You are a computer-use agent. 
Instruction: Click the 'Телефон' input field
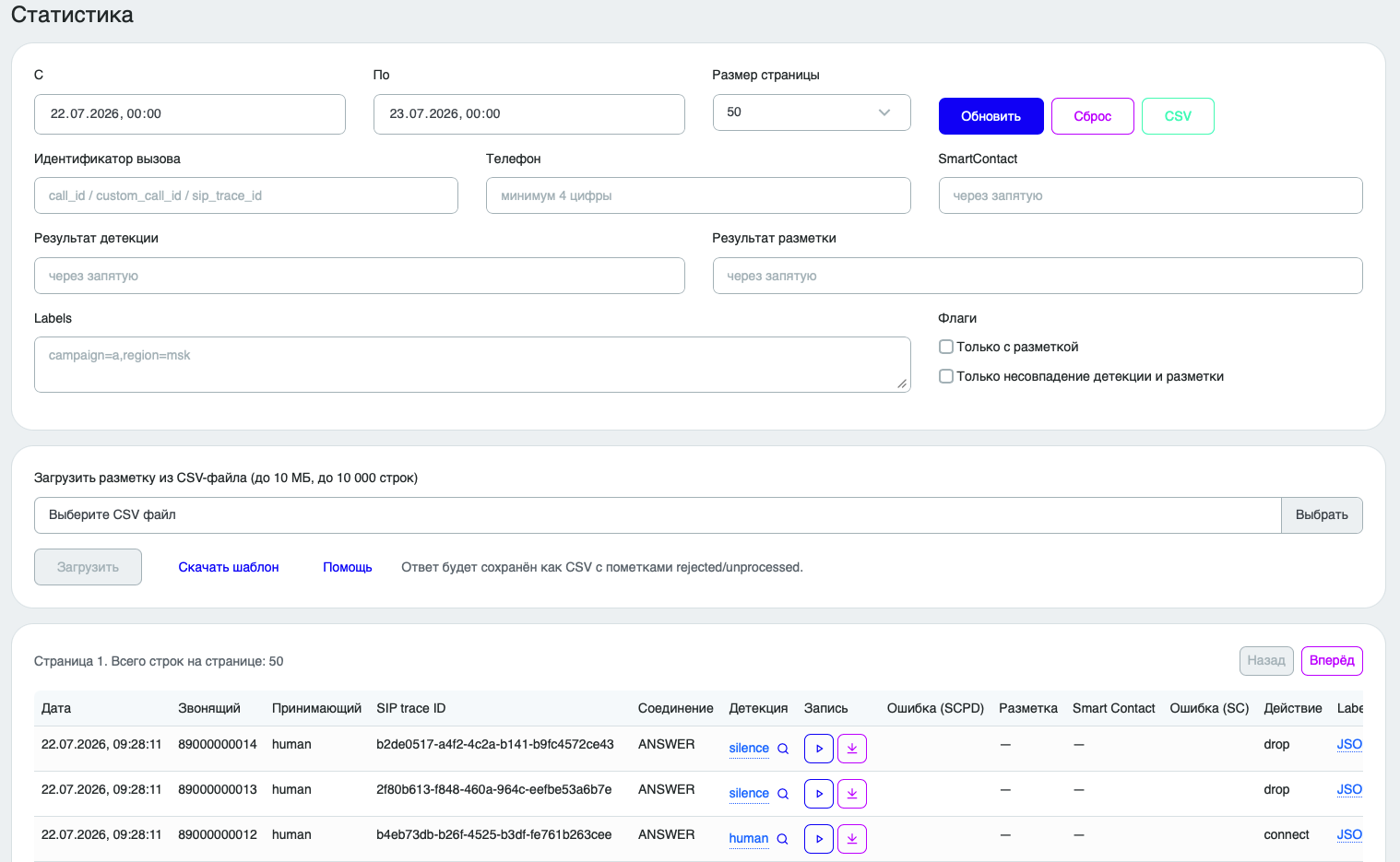click(698, 195)
